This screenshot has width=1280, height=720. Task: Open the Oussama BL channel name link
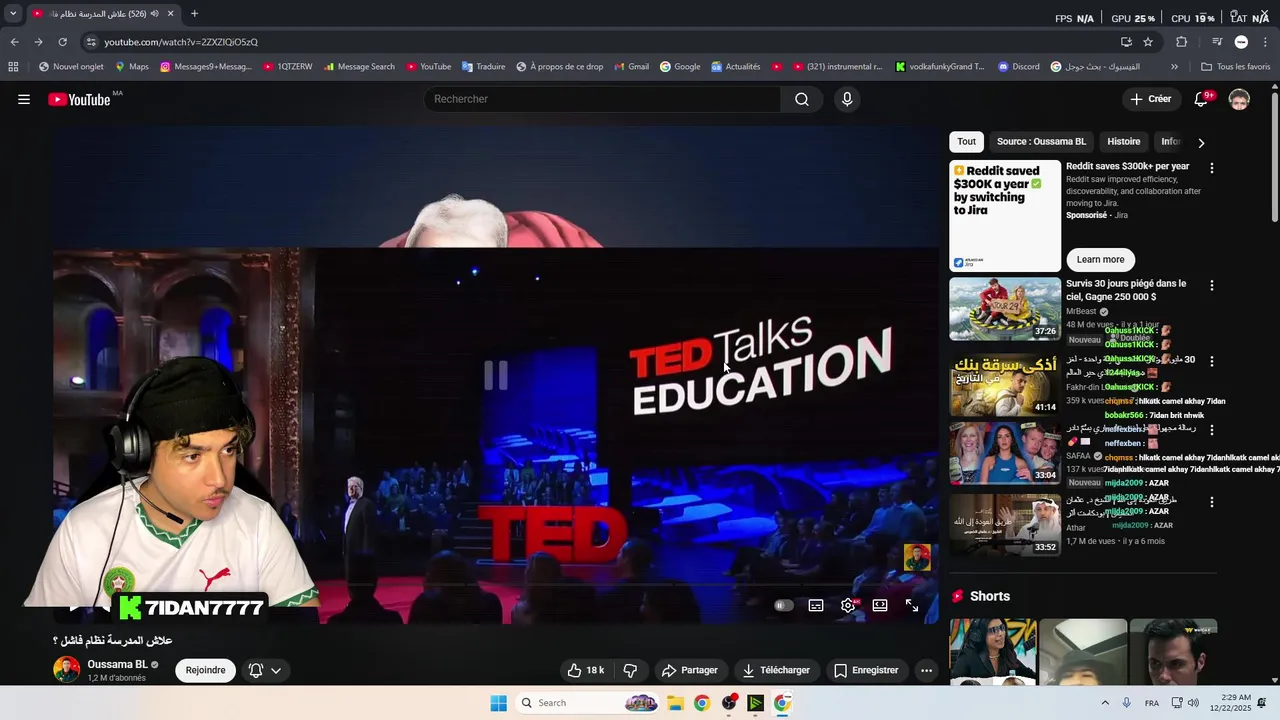coord(117,664)
